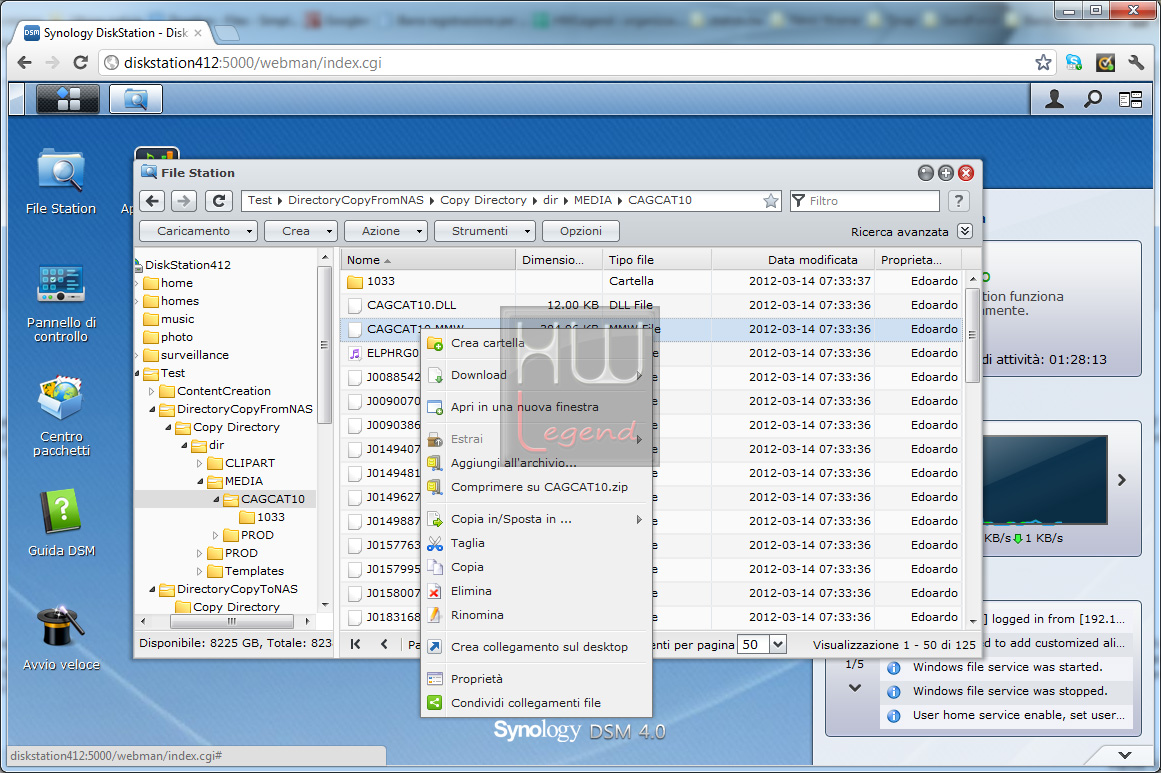Go back in File Station
1161x773 pixels.
tap(153, 201)
